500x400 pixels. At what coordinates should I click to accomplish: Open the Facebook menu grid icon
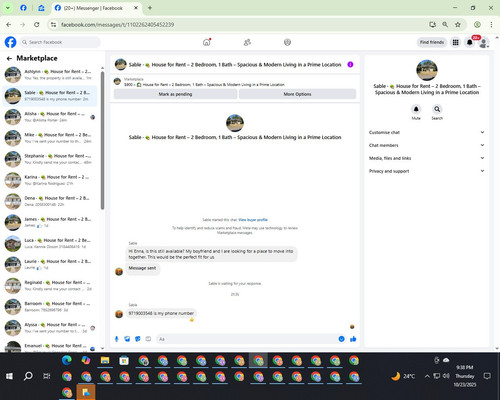(x=455, y=42)
